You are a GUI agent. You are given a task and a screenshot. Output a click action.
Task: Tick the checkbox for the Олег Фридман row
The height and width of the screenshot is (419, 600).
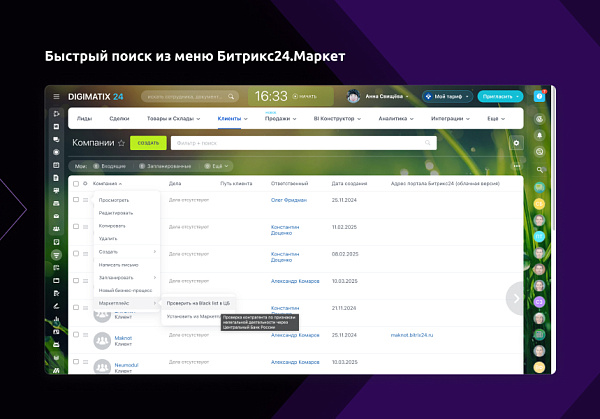(76, 200)
